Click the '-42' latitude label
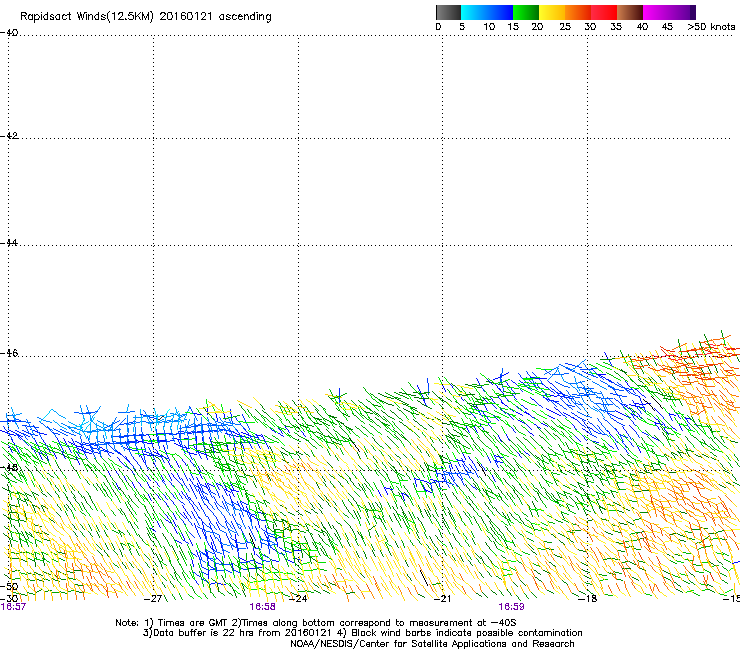 click(9, 136)
